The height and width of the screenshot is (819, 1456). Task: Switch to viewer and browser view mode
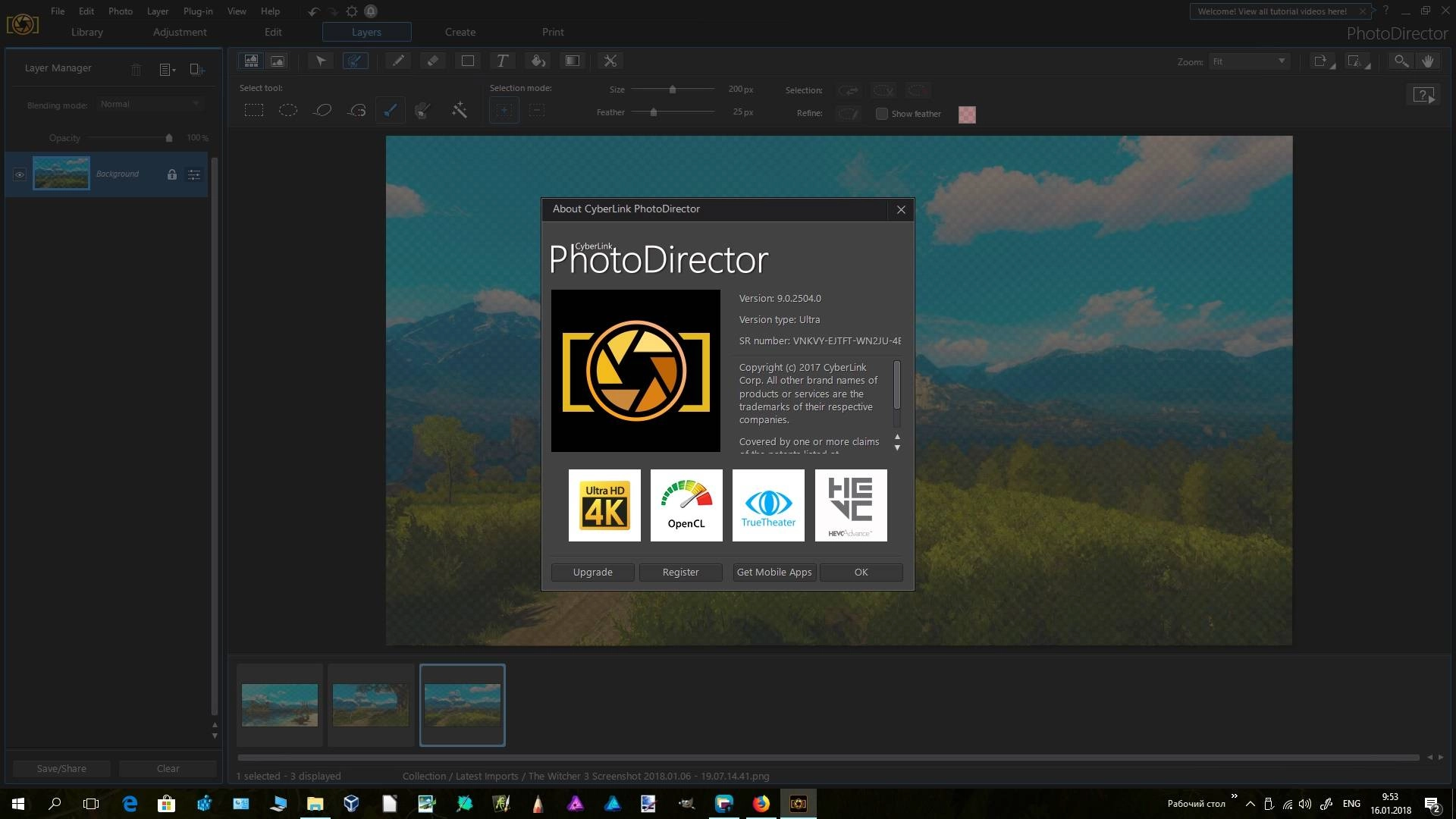coord(251,61)
